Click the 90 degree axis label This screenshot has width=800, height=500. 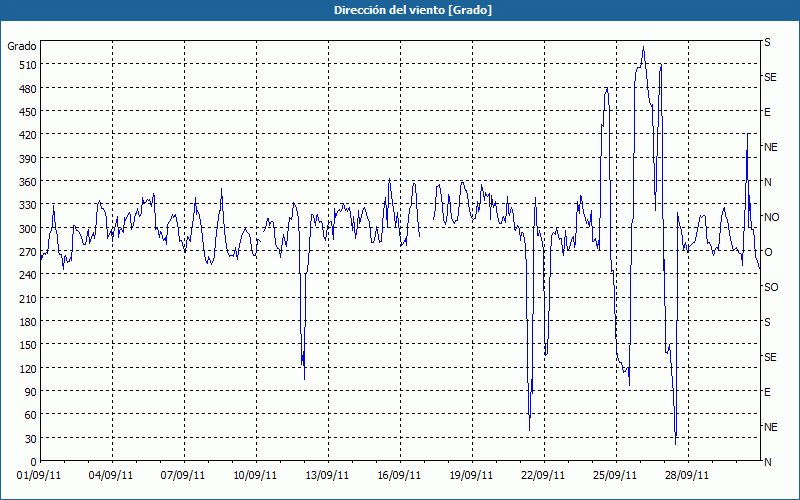click(x=30, y=392)
